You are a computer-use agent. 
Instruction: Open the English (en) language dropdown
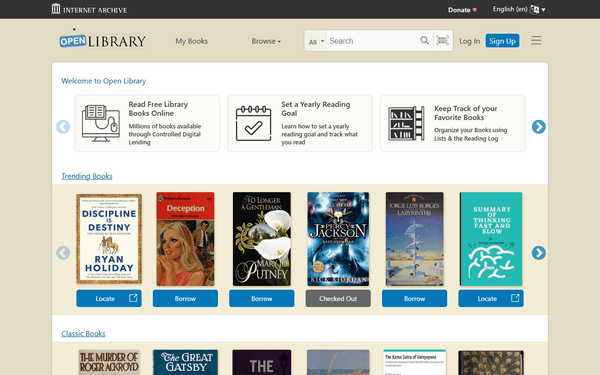pos(518,9)
